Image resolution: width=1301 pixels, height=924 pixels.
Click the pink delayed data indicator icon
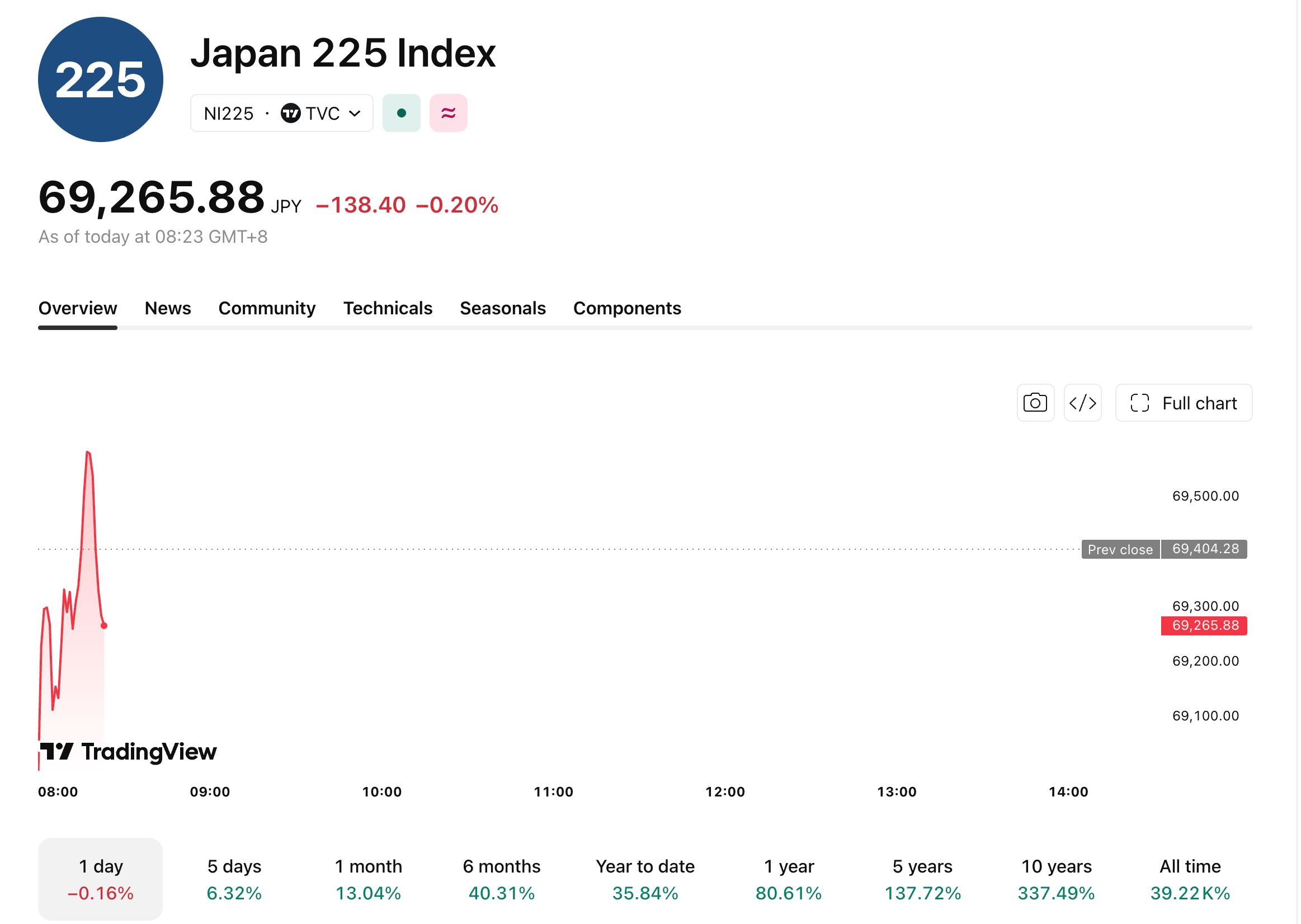(449, 113)
